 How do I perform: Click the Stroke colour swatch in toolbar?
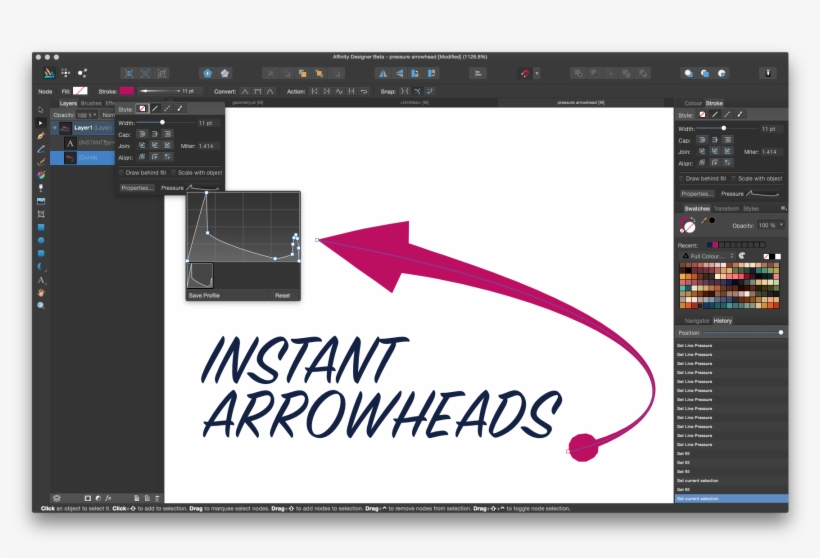click(x=127, y=91)
